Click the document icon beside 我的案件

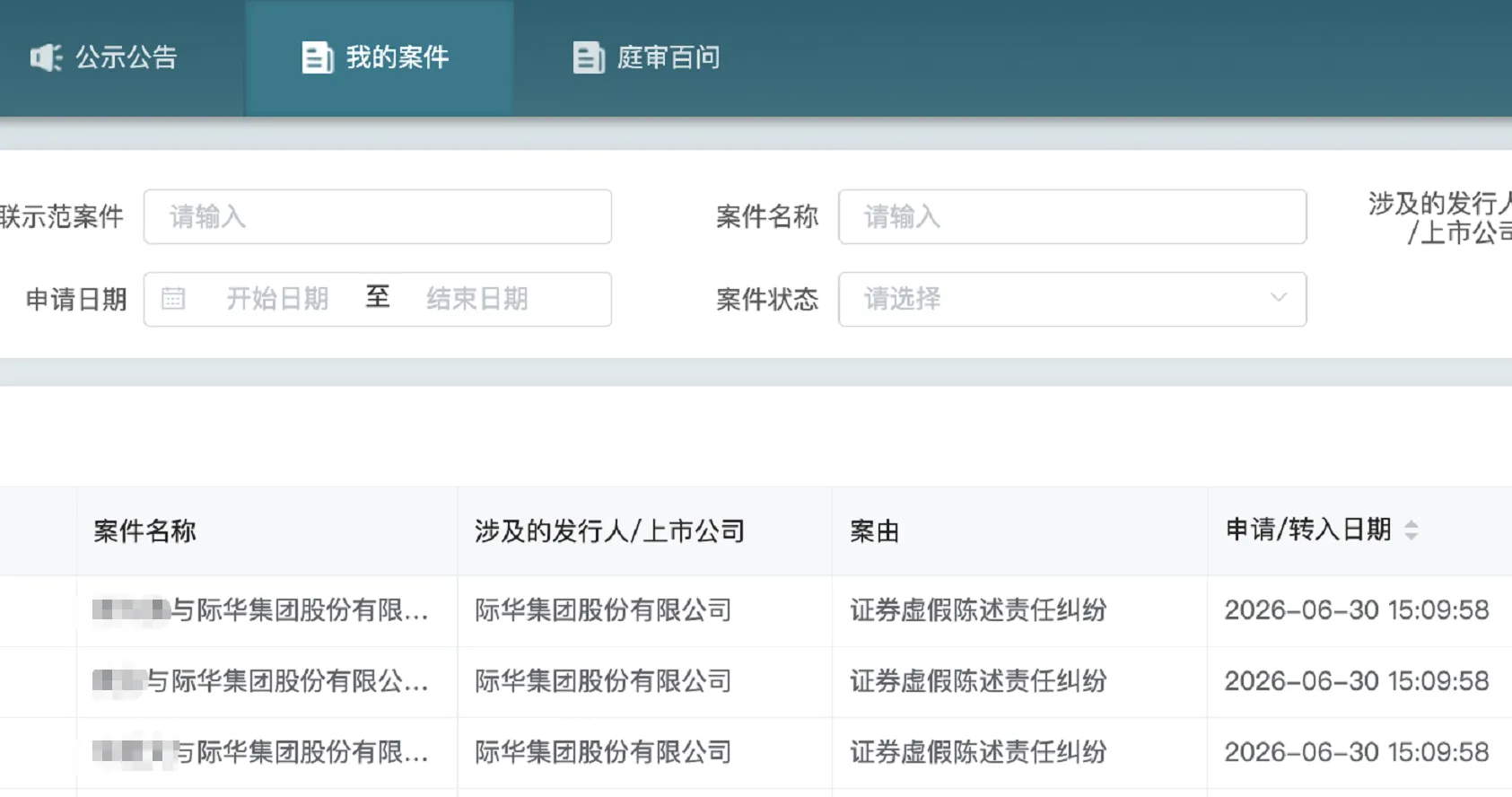click(317, 57)
